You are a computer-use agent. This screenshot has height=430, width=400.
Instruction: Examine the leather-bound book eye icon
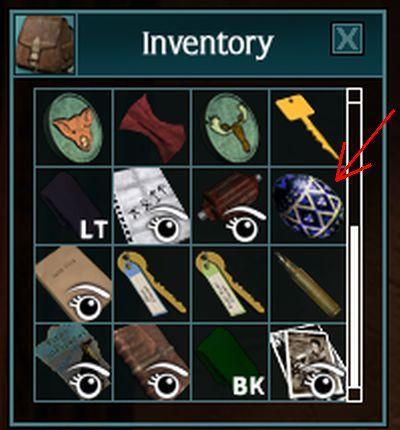point(166,382)
